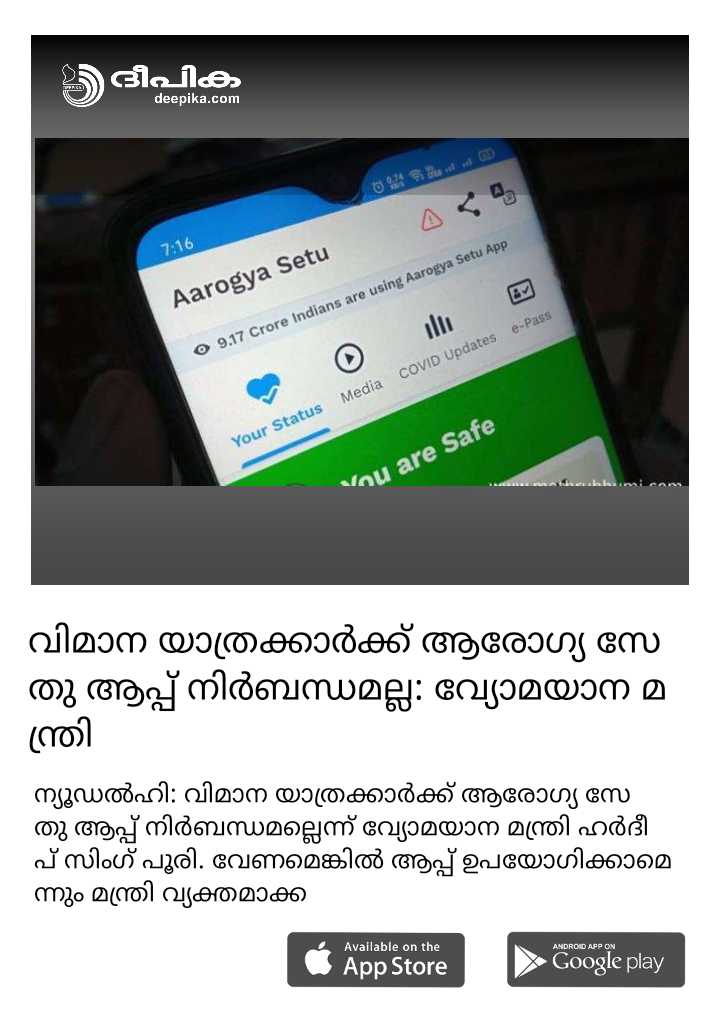Click the Aarogya Setu app title
The width and height of the screenshot is (720, 1012).
click(251, 276)
